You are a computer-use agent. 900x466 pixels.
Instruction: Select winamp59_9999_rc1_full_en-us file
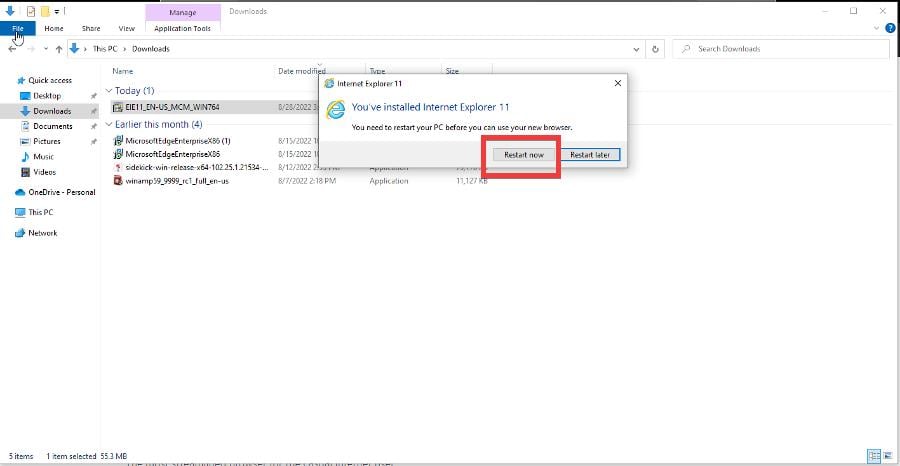pyautogui.click(x=177, y=181)
